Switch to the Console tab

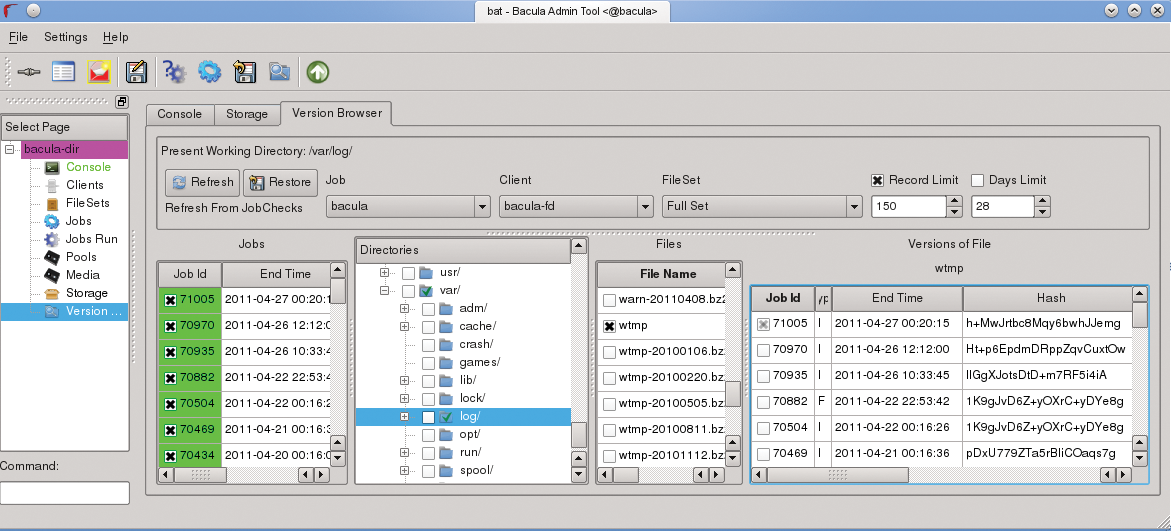click(x=179, y=114)
